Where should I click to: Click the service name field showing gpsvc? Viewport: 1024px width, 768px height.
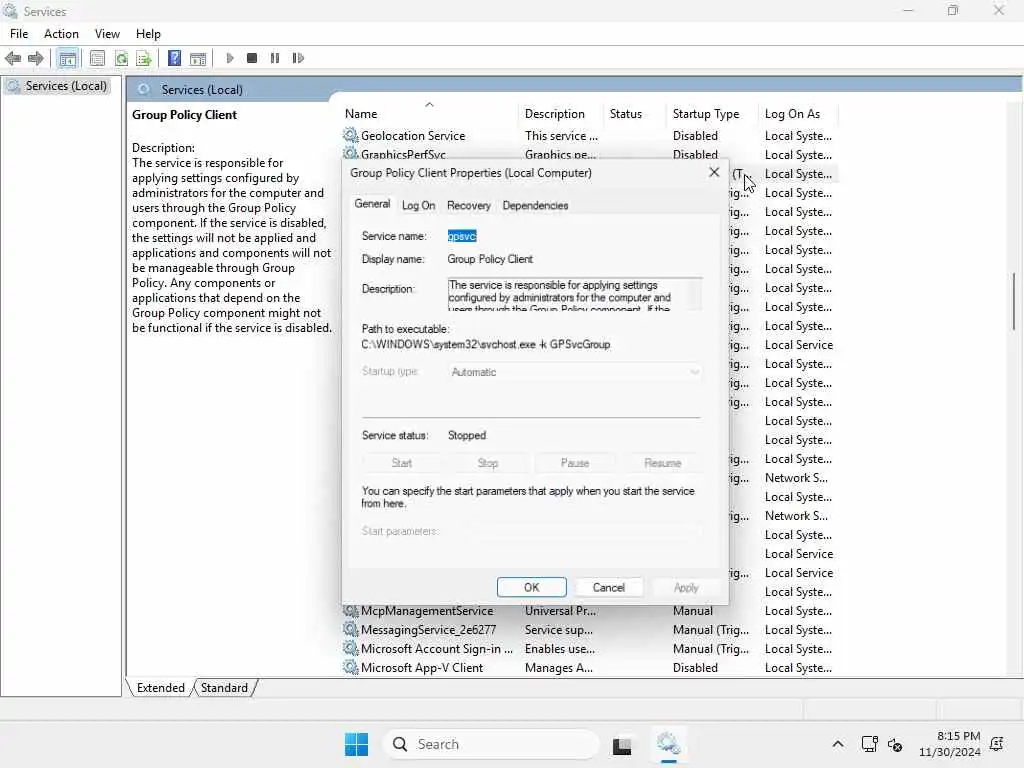coord(462,236)
